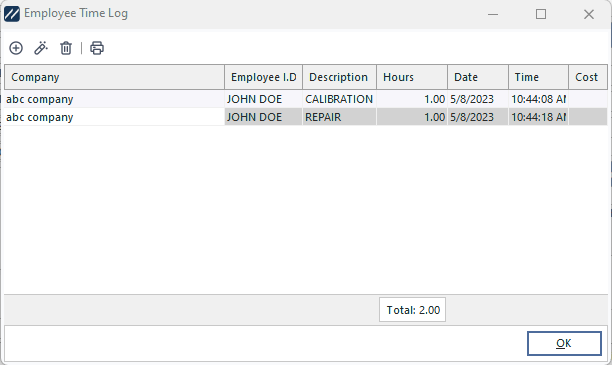
Task: Click the print time log icon
Action: tap(97, 48)
